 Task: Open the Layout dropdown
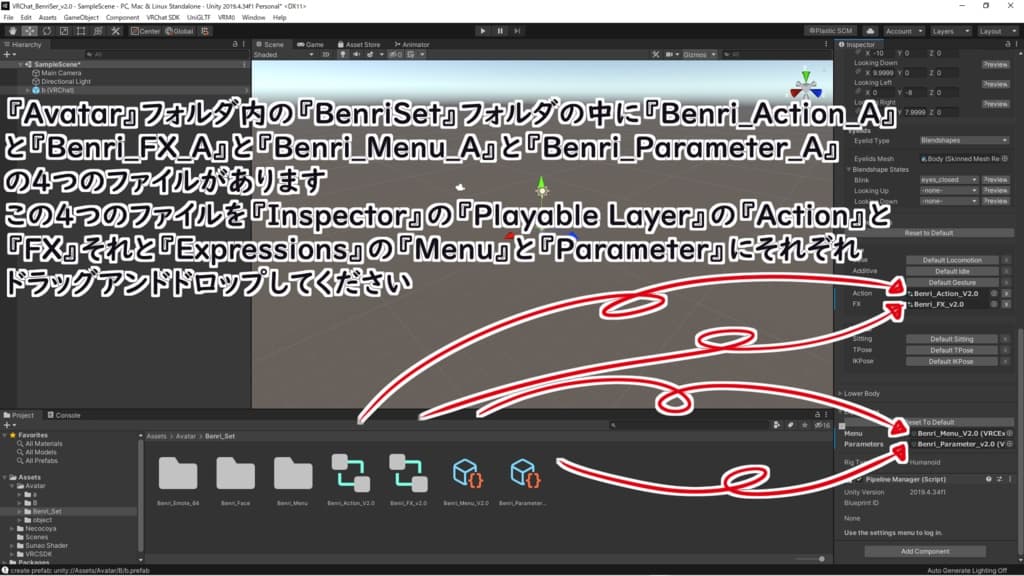[x=997, y=31]
